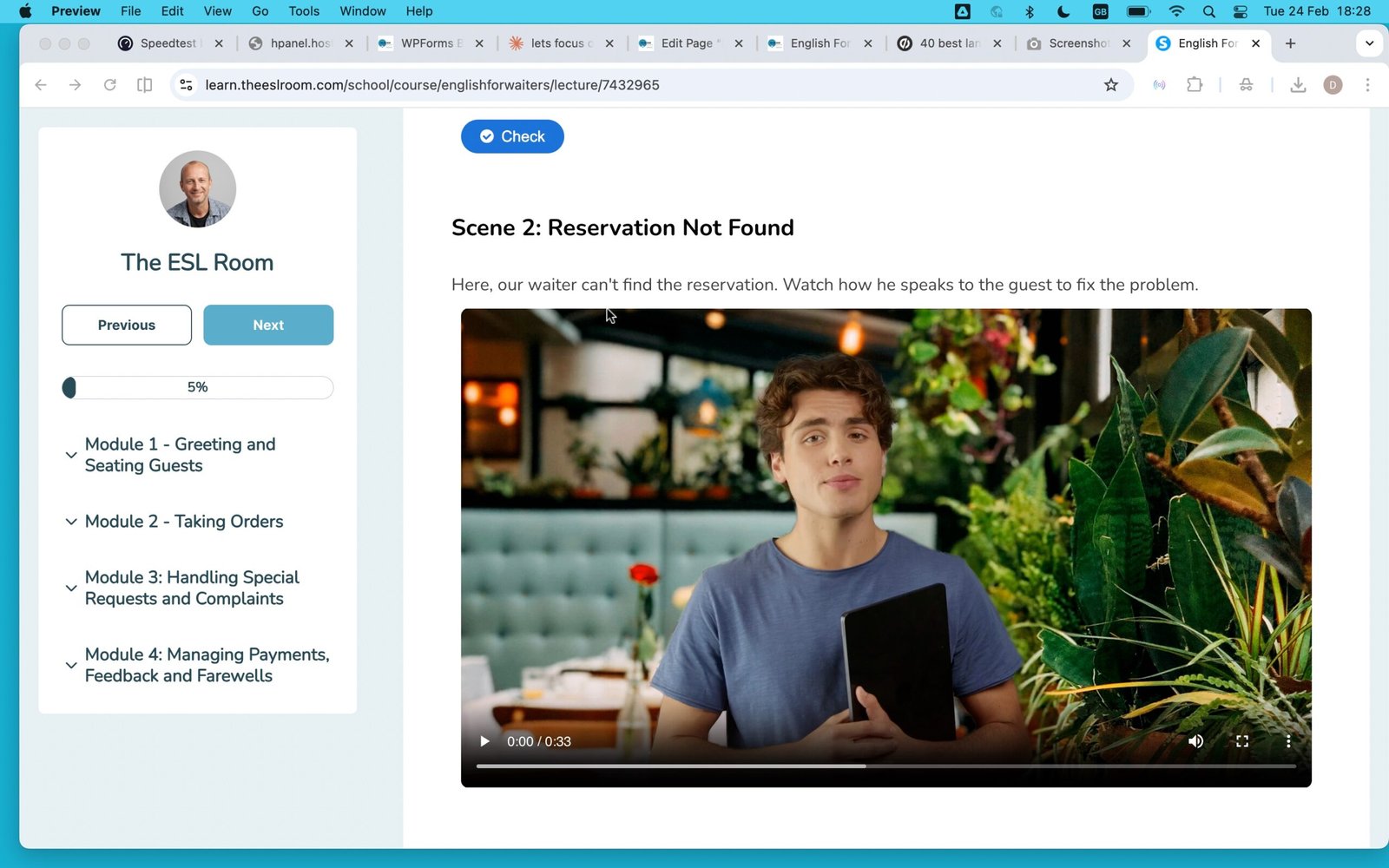Play the waiter video
This screenshot has width=1389, height=868.
click(x=484, y=741)
